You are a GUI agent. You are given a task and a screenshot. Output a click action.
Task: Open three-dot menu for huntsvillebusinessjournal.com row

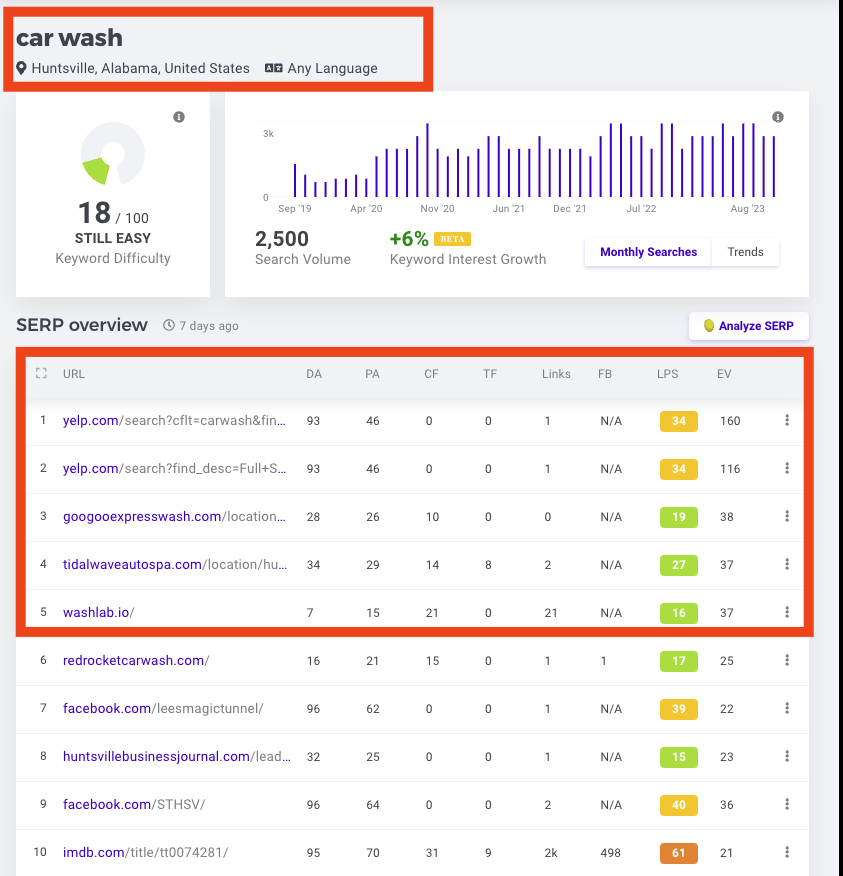click(787, 756)
